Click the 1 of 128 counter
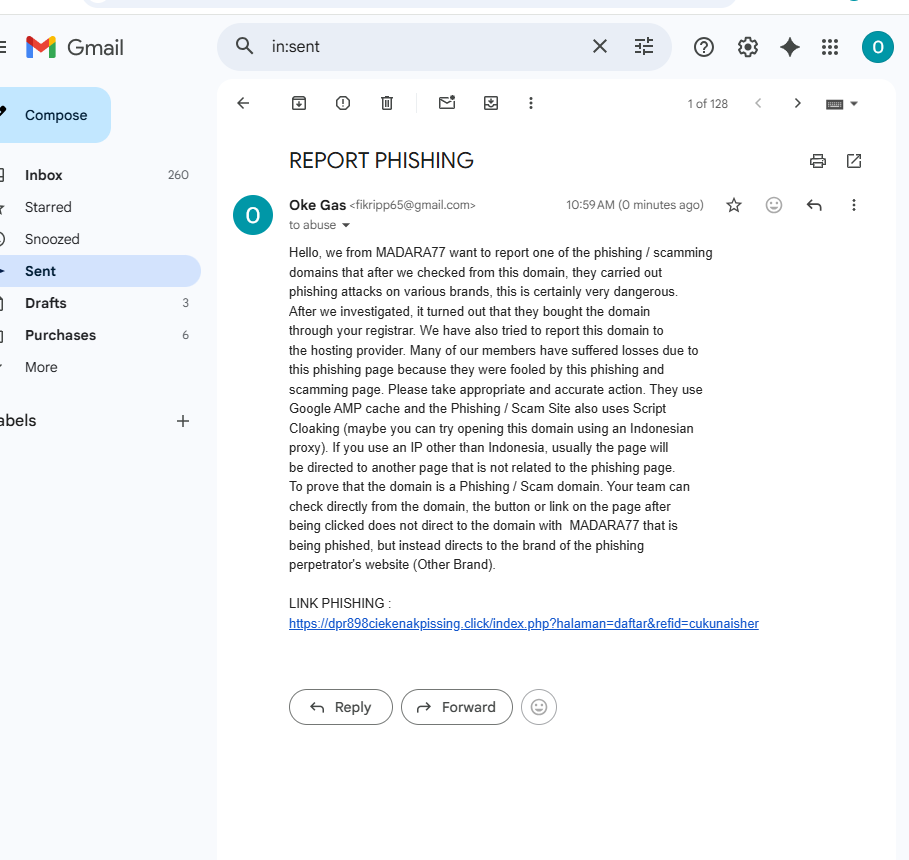 707,104
